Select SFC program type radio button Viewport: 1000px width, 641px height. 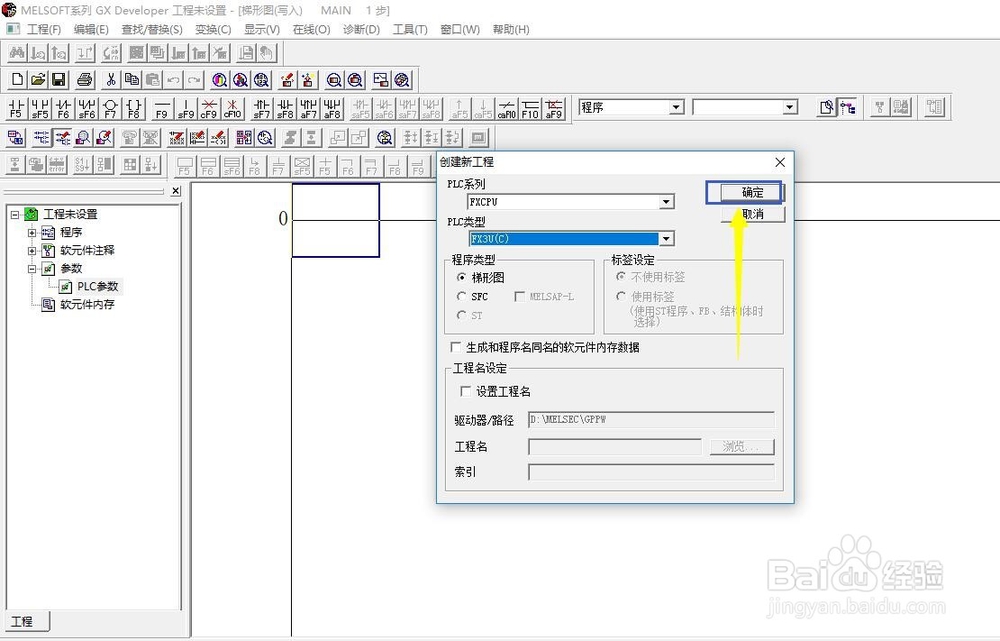point(461,297)
